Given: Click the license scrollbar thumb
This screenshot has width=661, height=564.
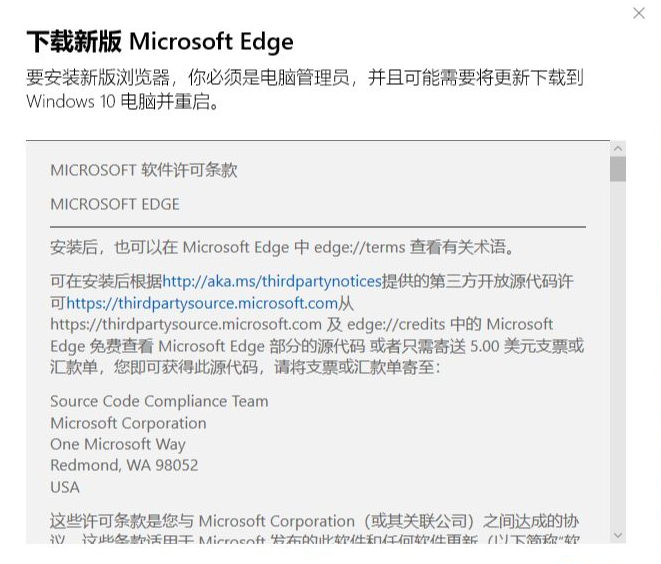Looking at the screenshot, I should [617, 169].
